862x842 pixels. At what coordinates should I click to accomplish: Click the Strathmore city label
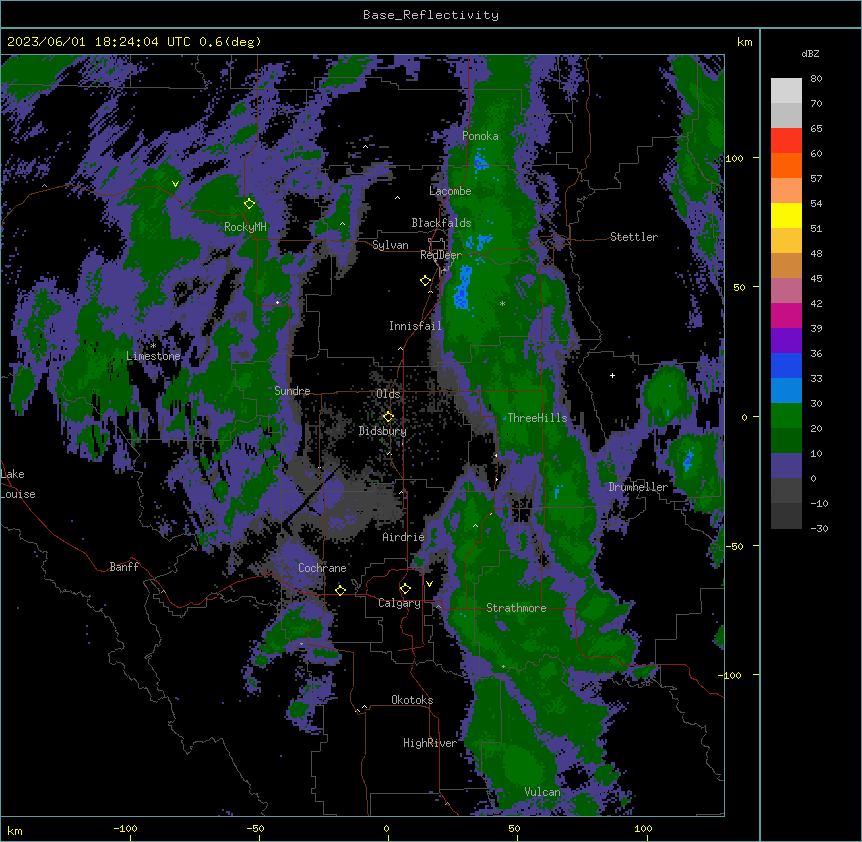coord(516,608)
